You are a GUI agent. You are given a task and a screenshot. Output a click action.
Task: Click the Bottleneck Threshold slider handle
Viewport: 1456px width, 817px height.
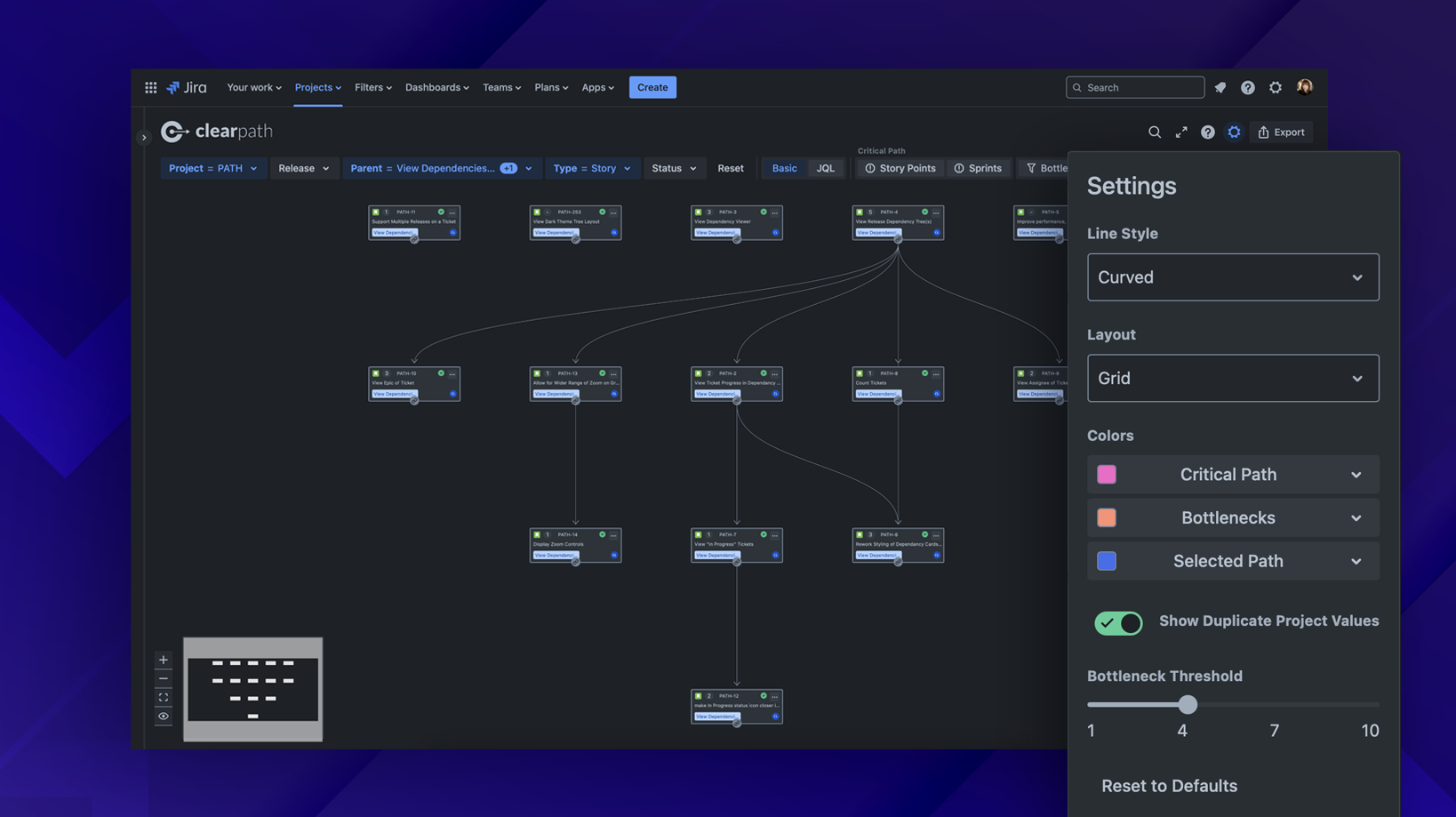point(1188,705)
